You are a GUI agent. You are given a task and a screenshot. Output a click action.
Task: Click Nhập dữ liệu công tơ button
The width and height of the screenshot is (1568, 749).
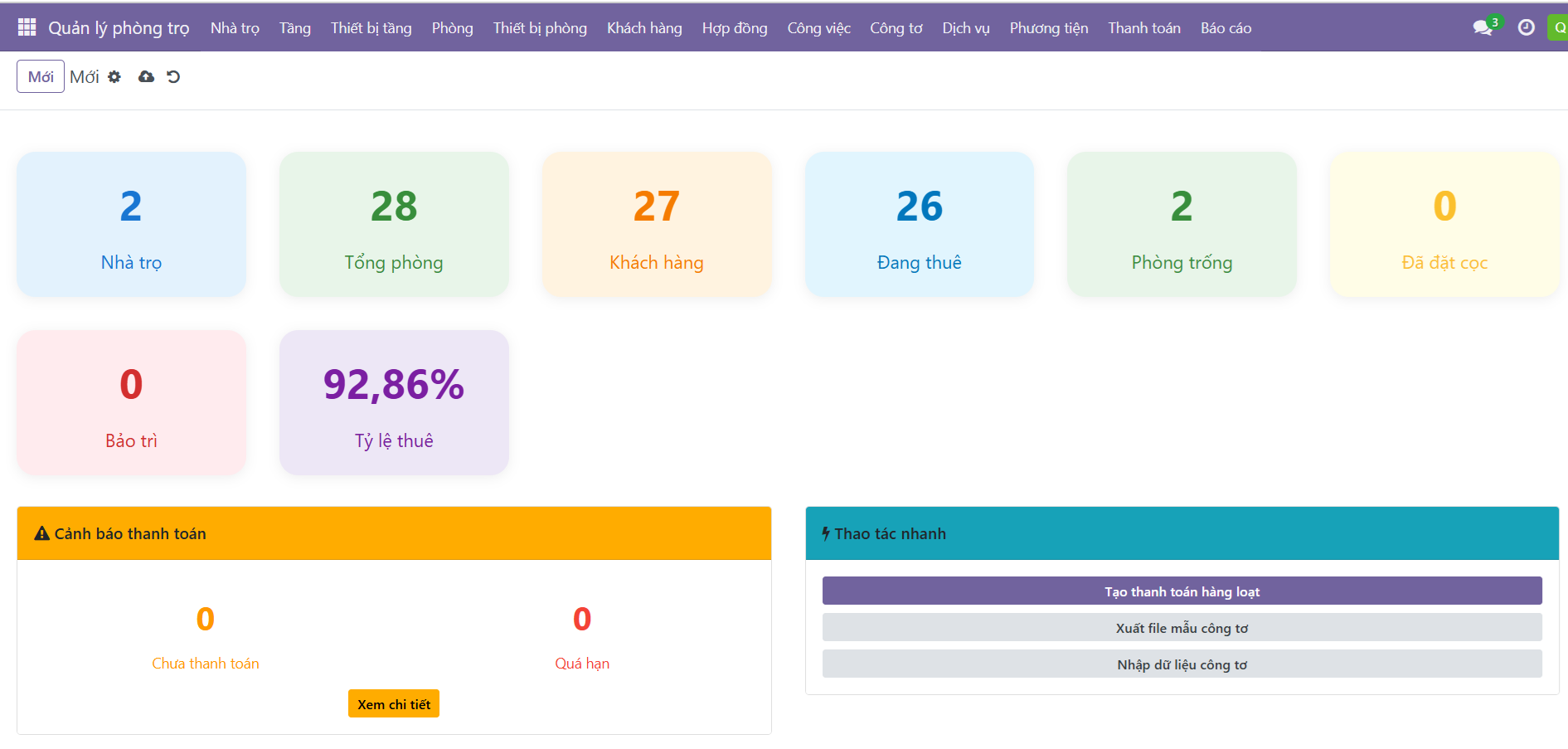pyautogui.click(x=1182, y=664)
